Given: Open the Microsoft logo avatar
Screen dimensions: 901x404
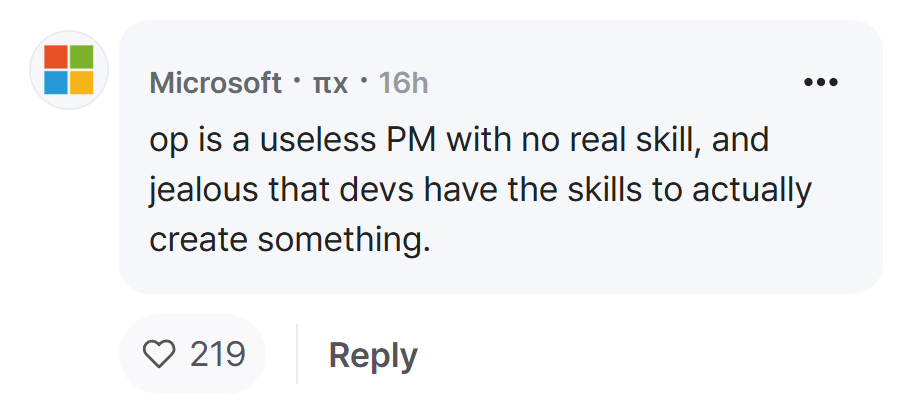Looking at the screenshot, I should (69, 70).
